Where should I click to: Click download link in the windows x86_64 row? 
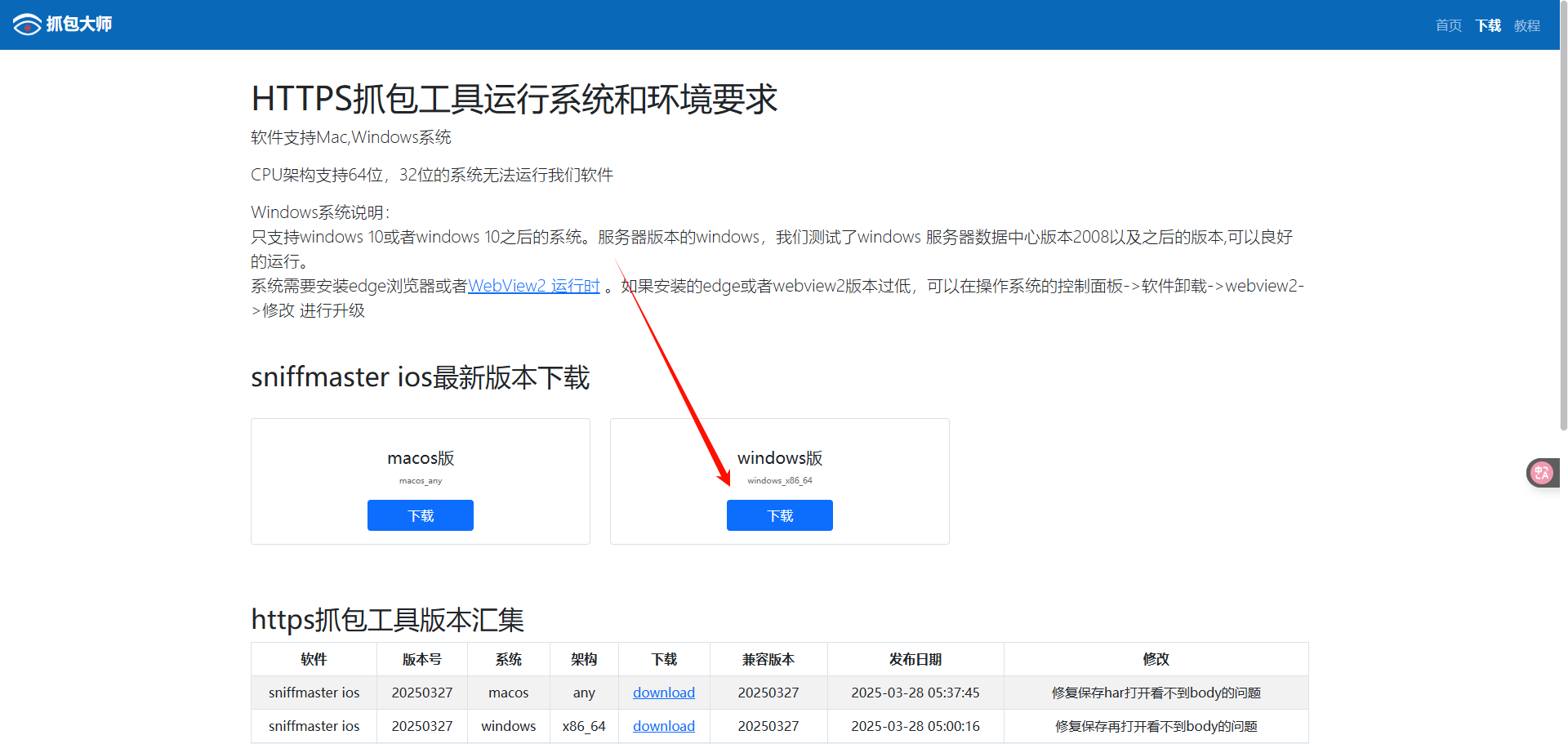coord(664,726)
